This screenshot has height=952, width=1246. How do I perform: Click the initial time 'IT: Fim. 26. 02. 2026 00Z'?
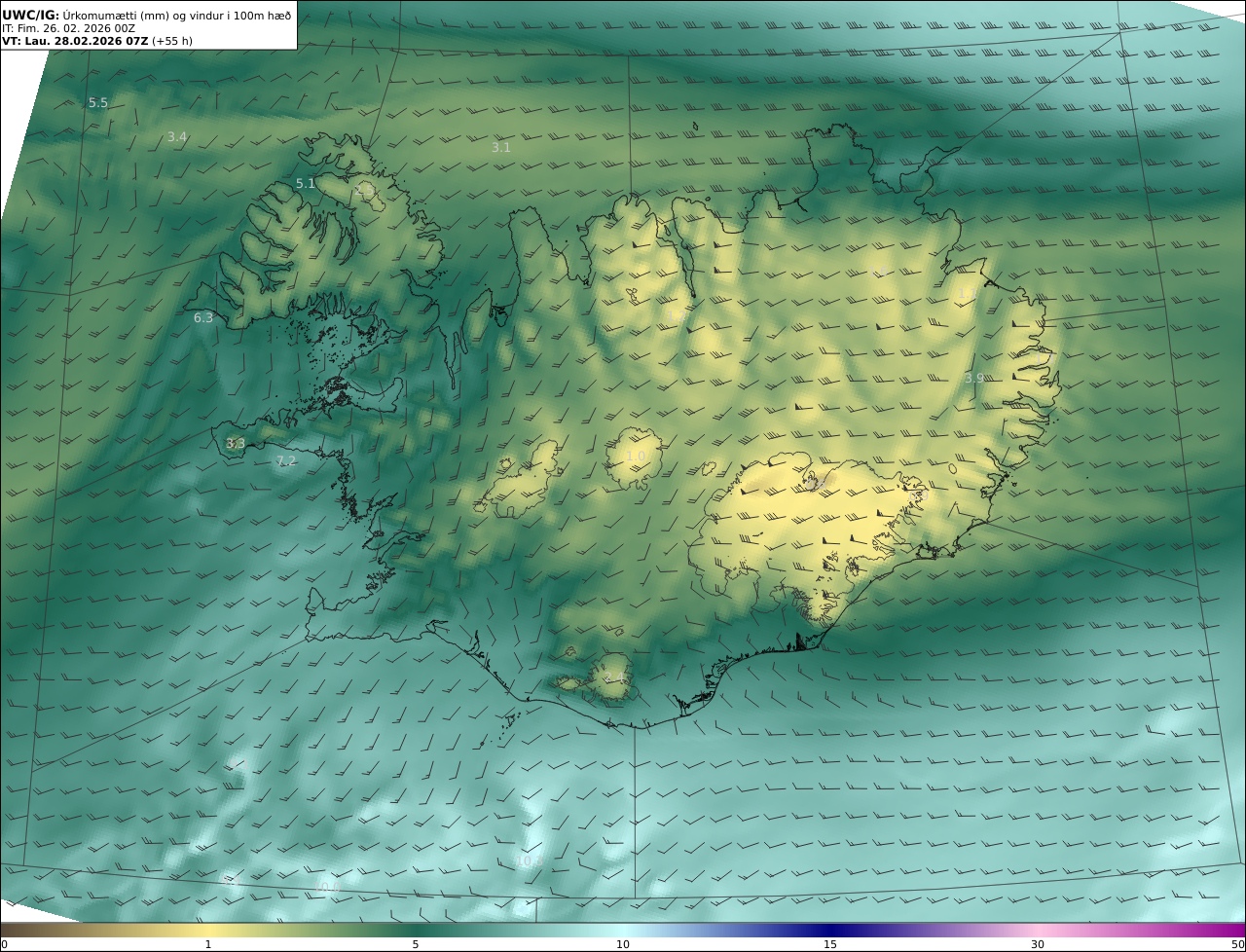coord(68,28)
